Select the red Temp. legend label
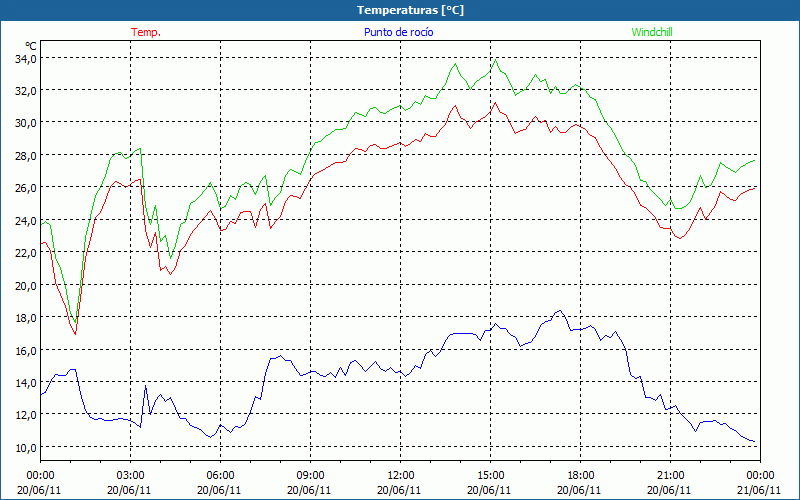The width and height of the screenshot is (800, 500). pyautogui.click(x=146, y=32)
